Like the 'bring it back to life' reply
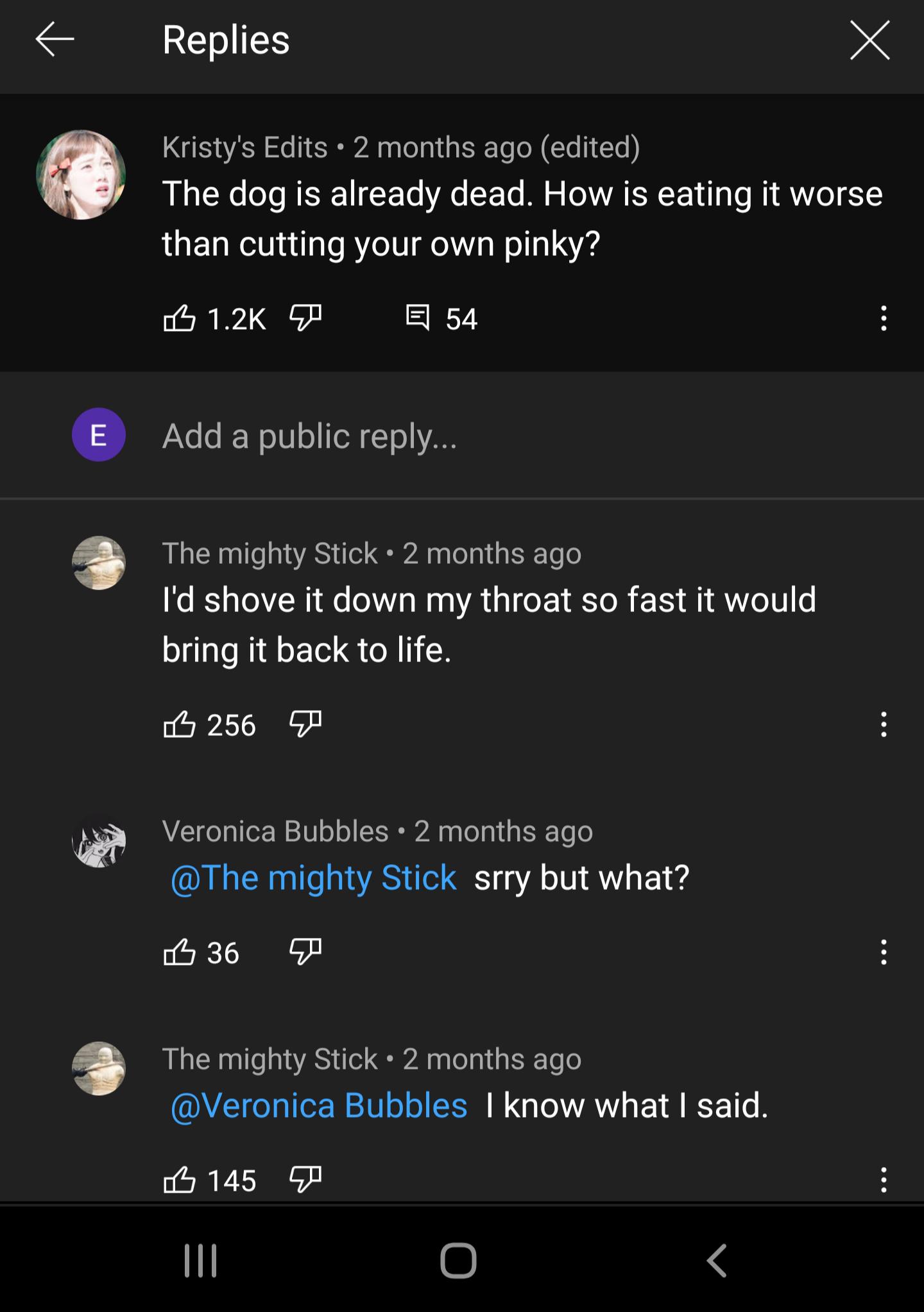 pyautogui.click(x=180, y=725)
